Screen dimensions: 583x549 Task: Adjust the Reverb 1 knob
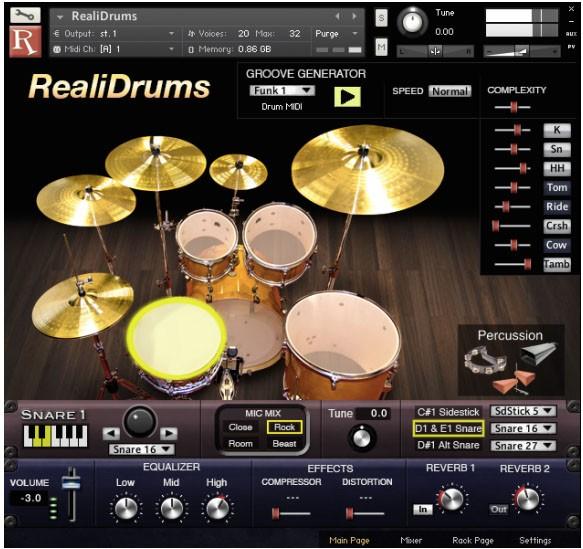click(x=451, y=499)
